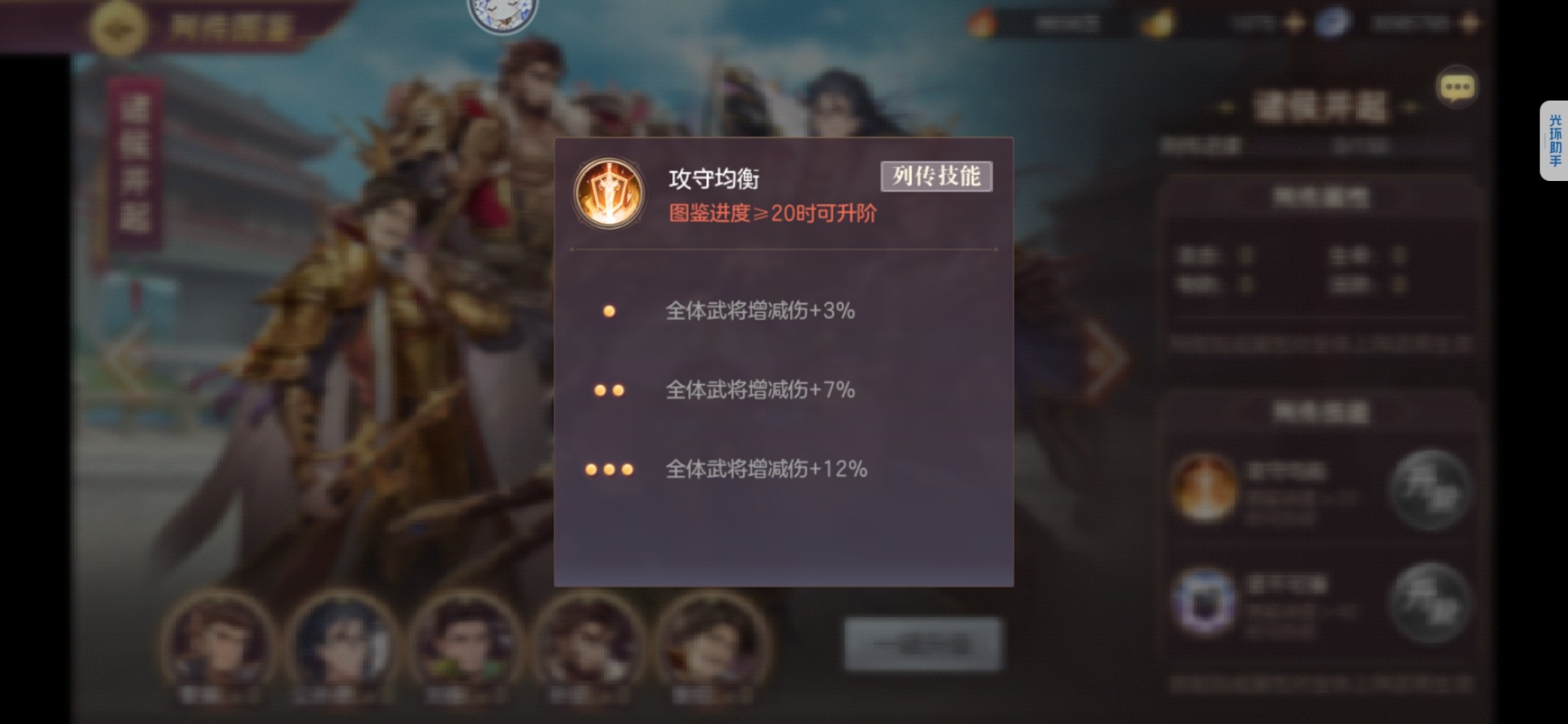Click the 攻守均衡 skill flame icon

click(x=608, y=193)
